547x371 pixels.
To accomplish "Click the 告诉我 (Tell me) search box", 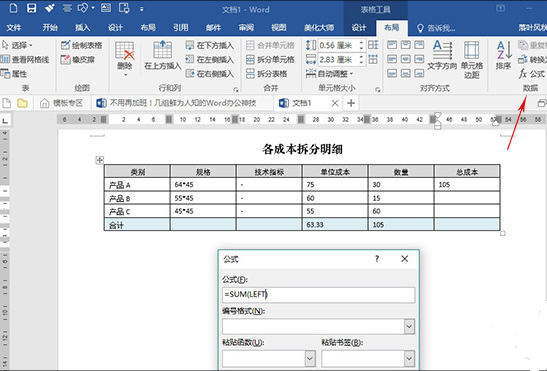I will pos(437,28).
